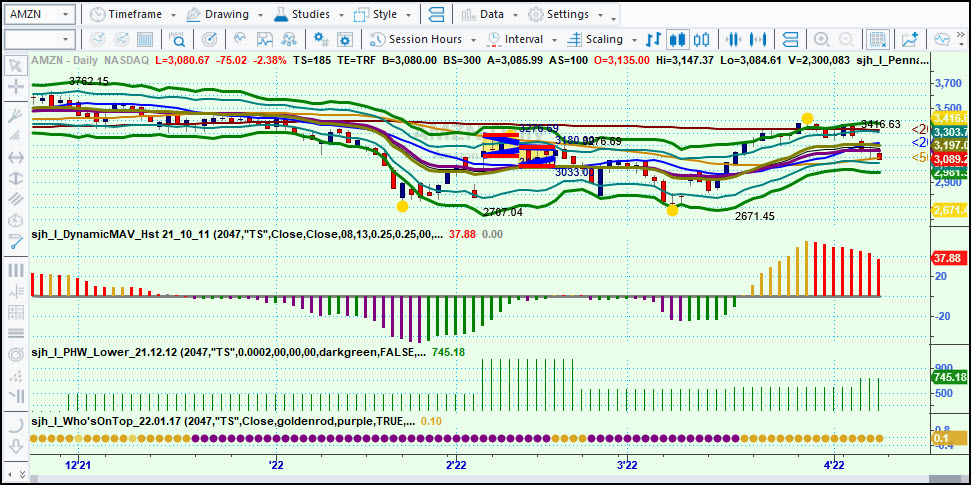This screenshot has height=485, width=971.
Task: Click the sjh_I_DynamicMAV_Hst study label
Action: 237,234
